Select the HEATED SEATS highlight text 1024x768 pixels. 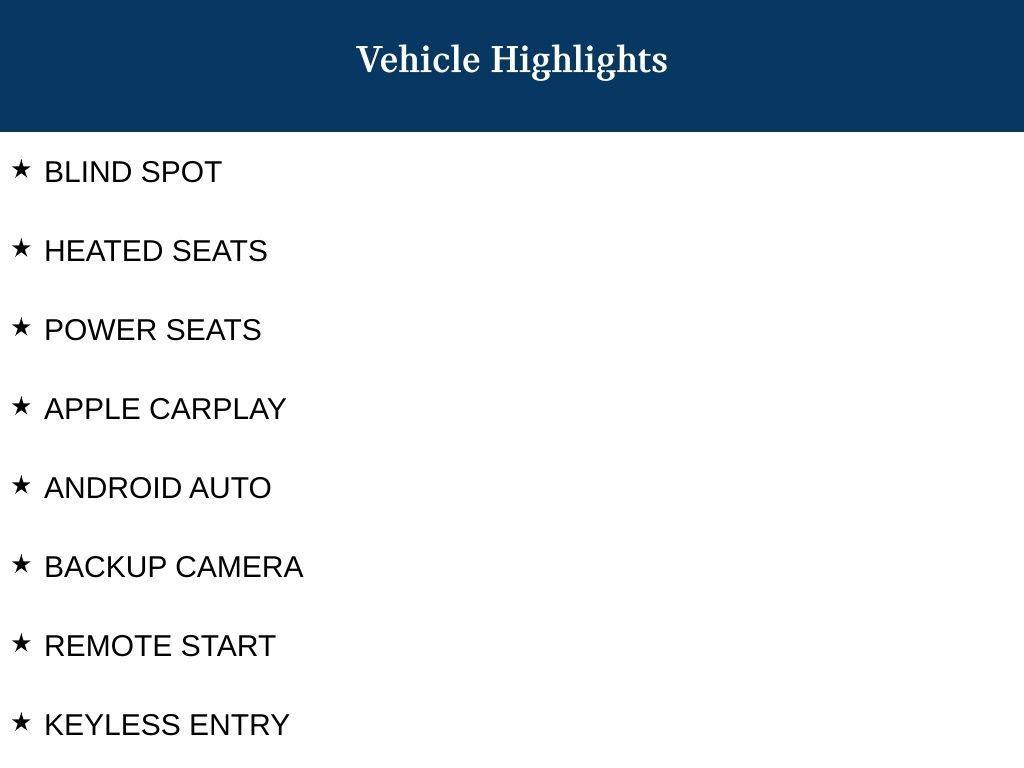tap(156, 251)
